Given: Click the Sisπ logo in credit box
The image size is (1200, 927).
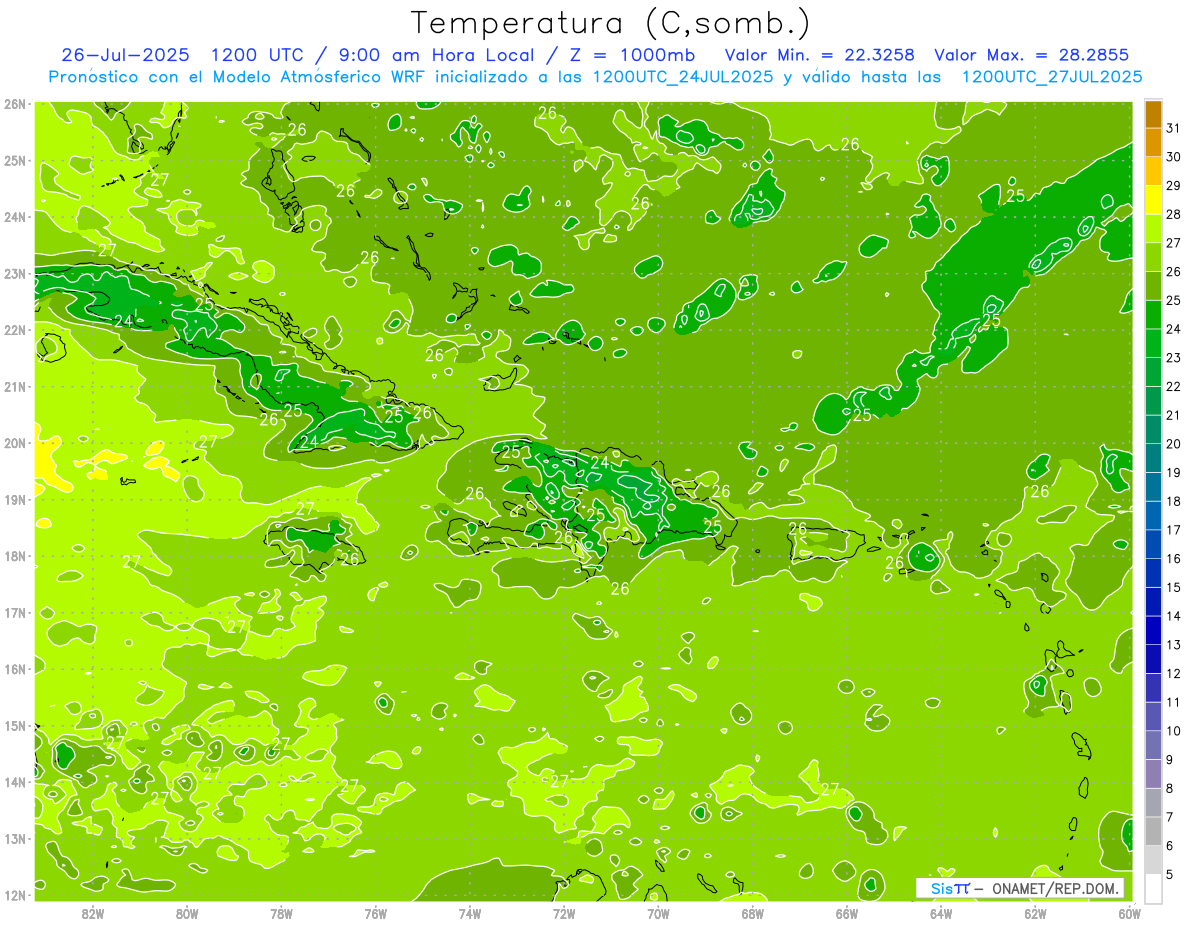Looking at the screenshot, I should click(950, 888).
